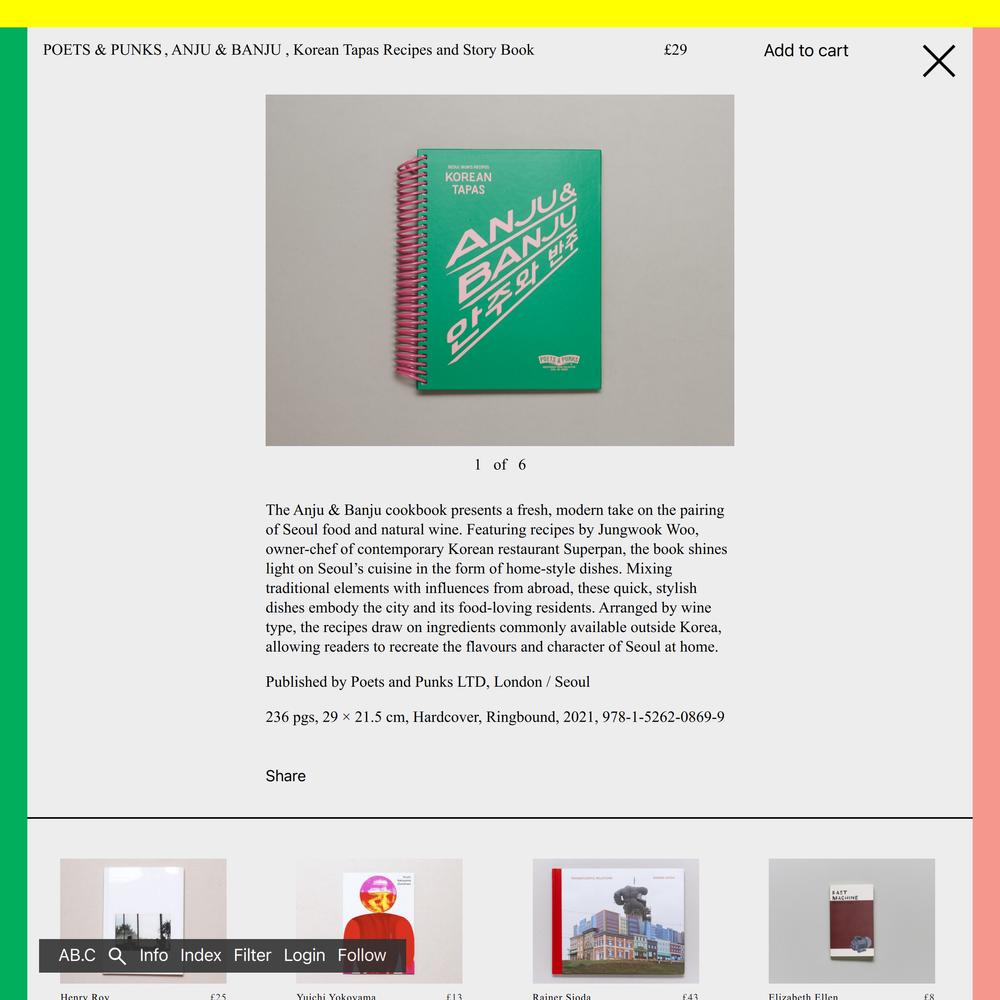
Task: View the Anju & Banju book cover image
Action: pyautogui.click(x=499, y=270)
